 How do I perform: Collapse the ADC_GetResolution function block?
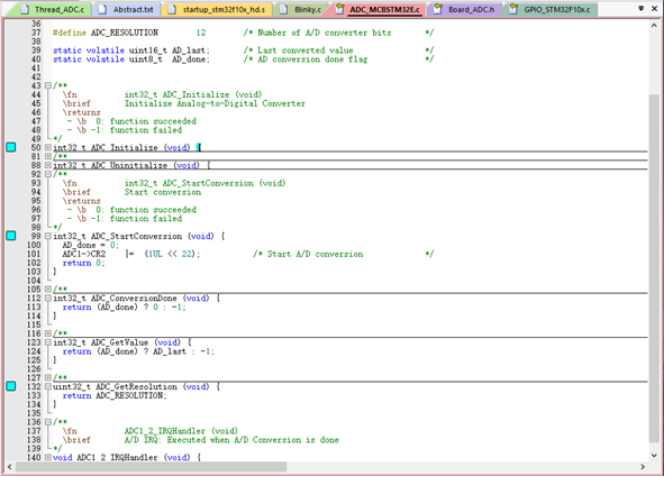[x=48, y=386]
